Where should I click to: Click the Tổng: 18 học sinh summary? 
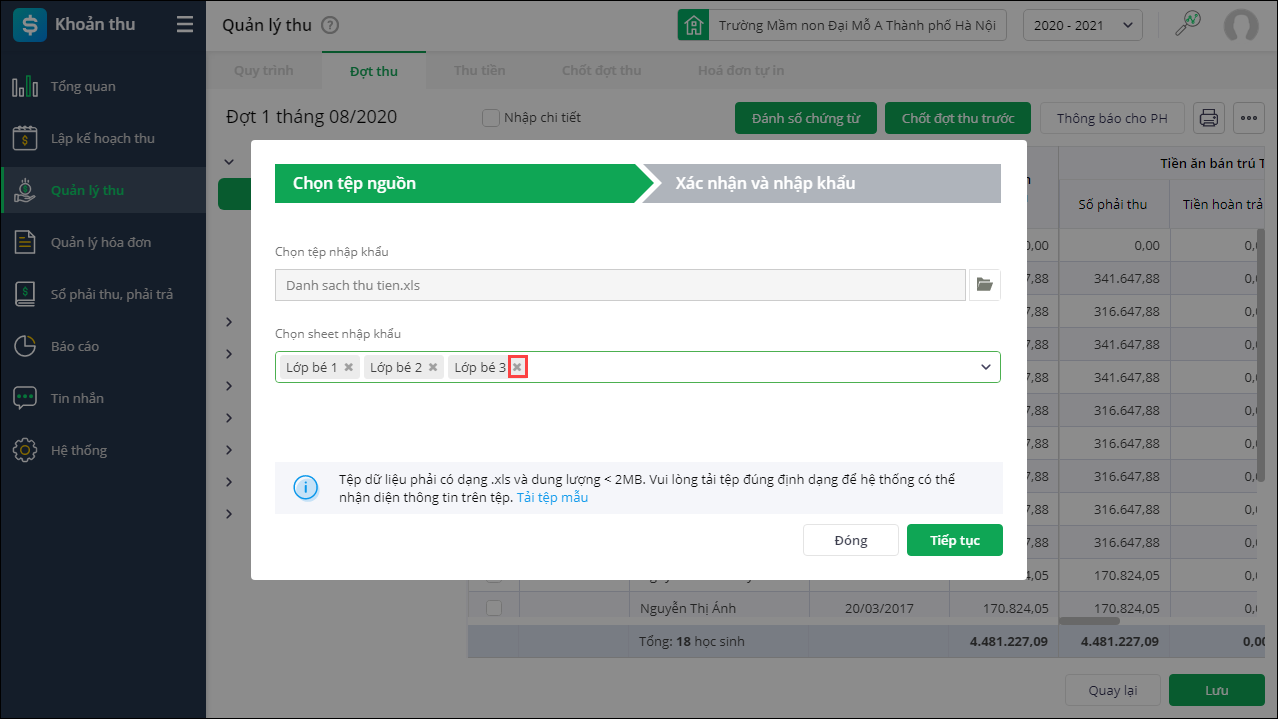click(692, 641)
